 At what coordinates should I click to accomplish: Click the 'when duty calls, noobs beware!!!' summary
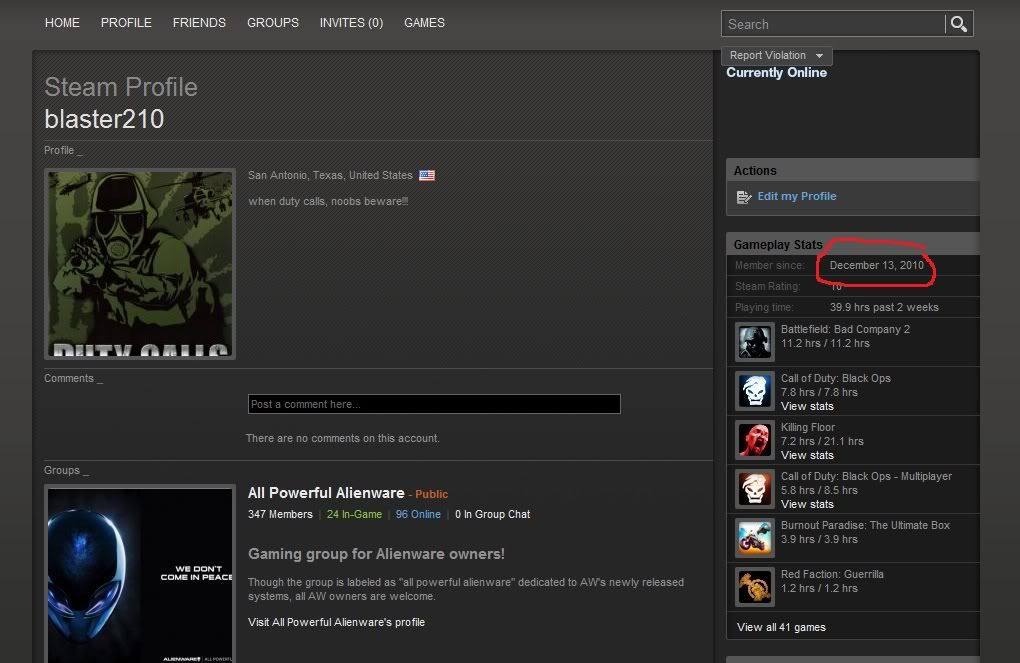click(x=328, y=202)
